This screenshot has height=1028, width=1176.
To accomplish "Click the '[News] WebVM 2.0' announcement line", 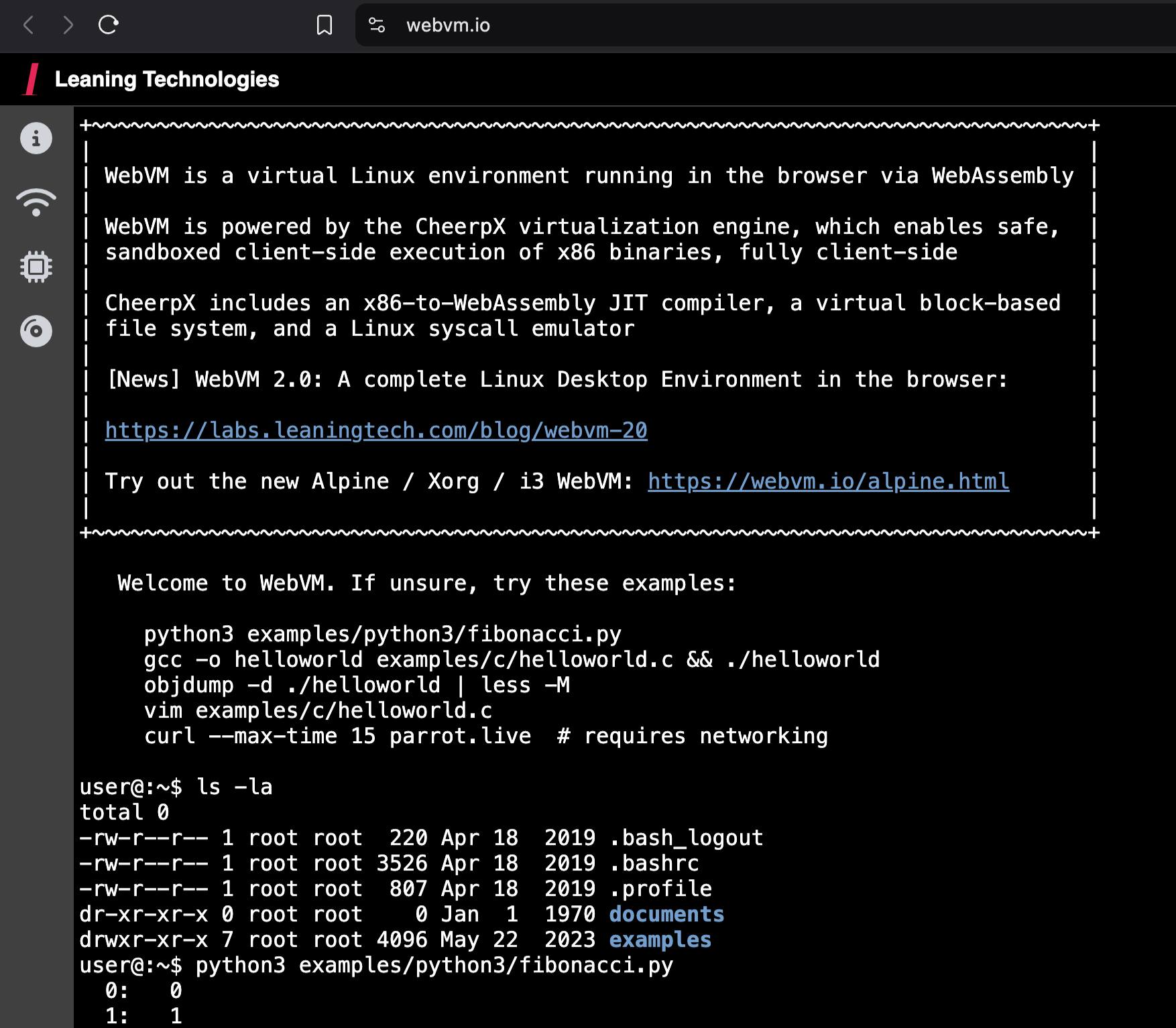I will pyautogui.click(x=557, y=379).
